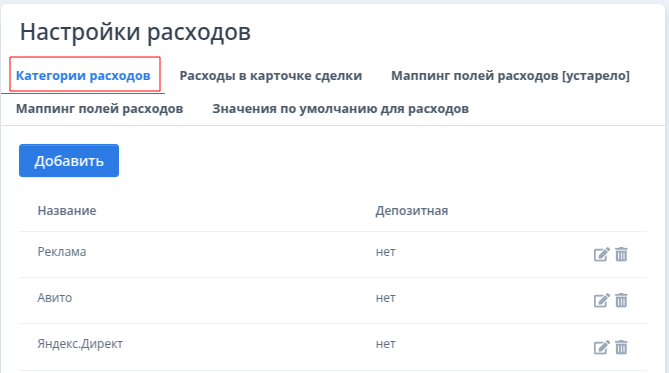Viewport: 669px width, 373px height.
Task: Click the Добавить button
Action: [x=69, y=160]
